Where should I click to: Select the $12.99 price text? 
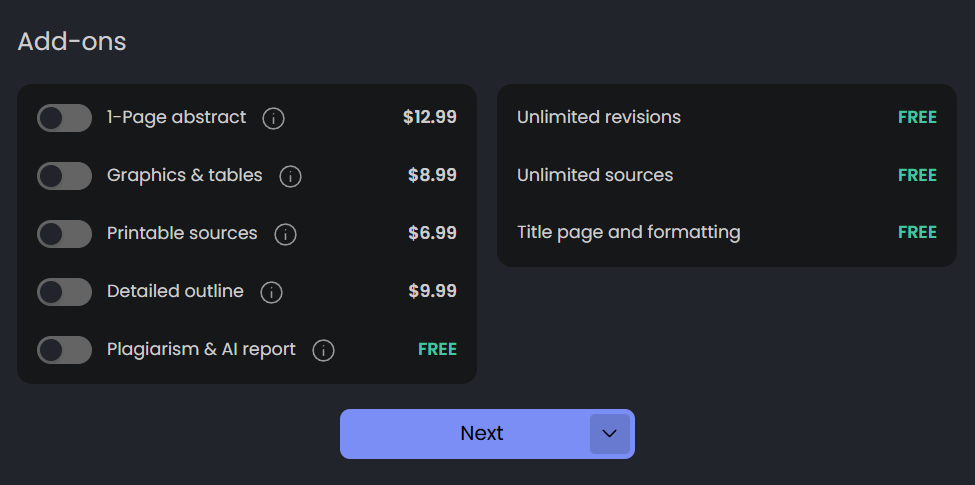(x=430, y=117)
